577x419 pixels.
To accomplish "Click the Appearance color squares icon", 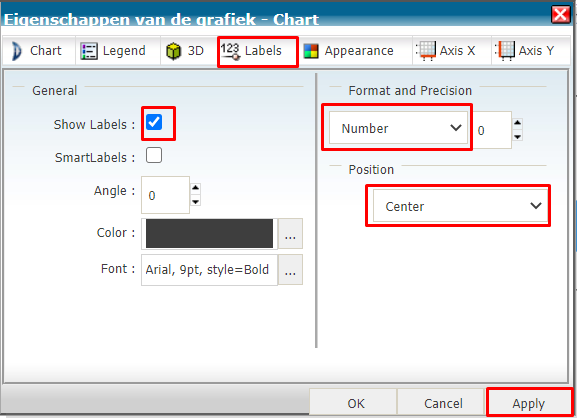I will (311, 51).
